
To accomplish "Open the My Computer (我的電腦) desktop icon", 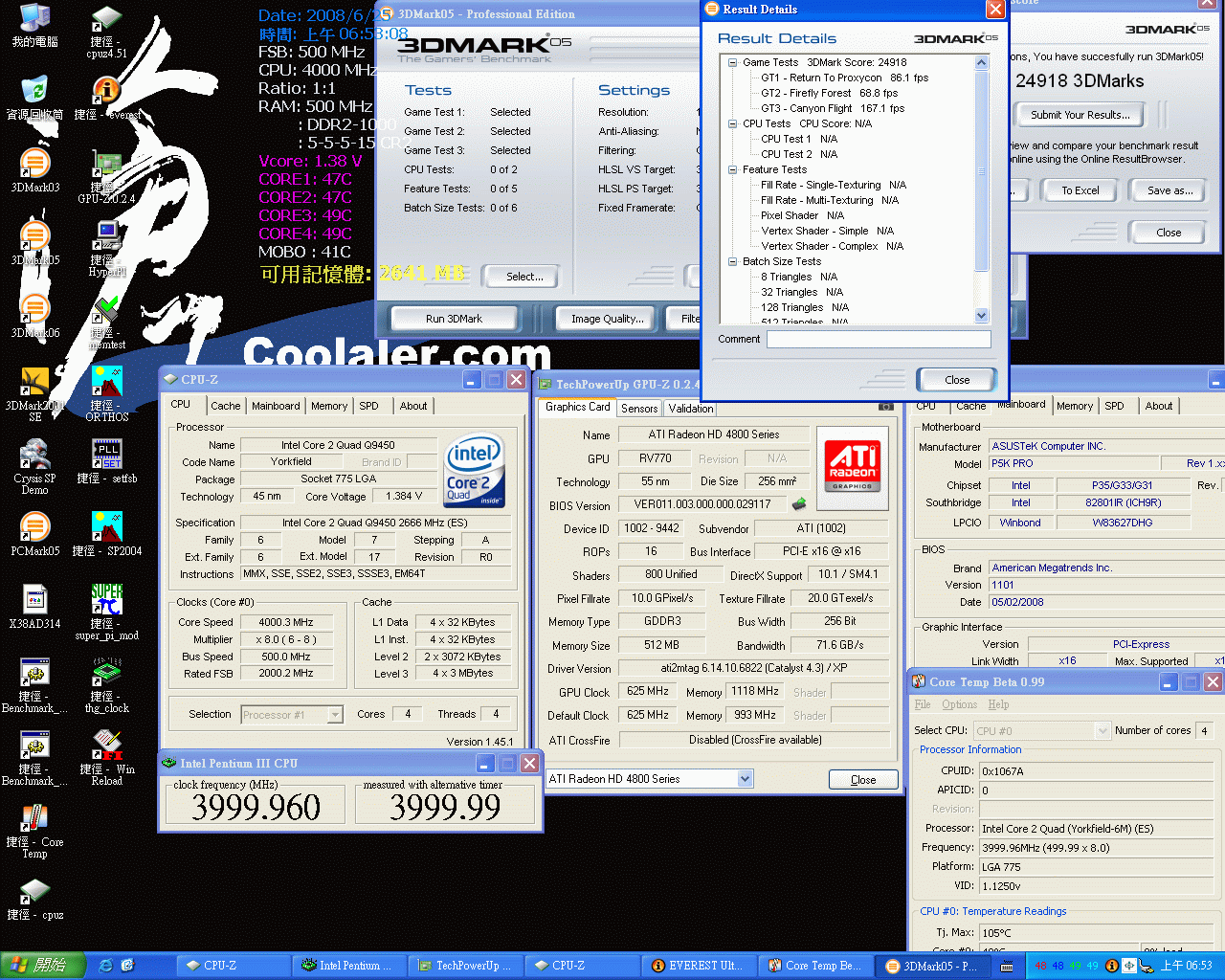I will (x=34, y=26).
